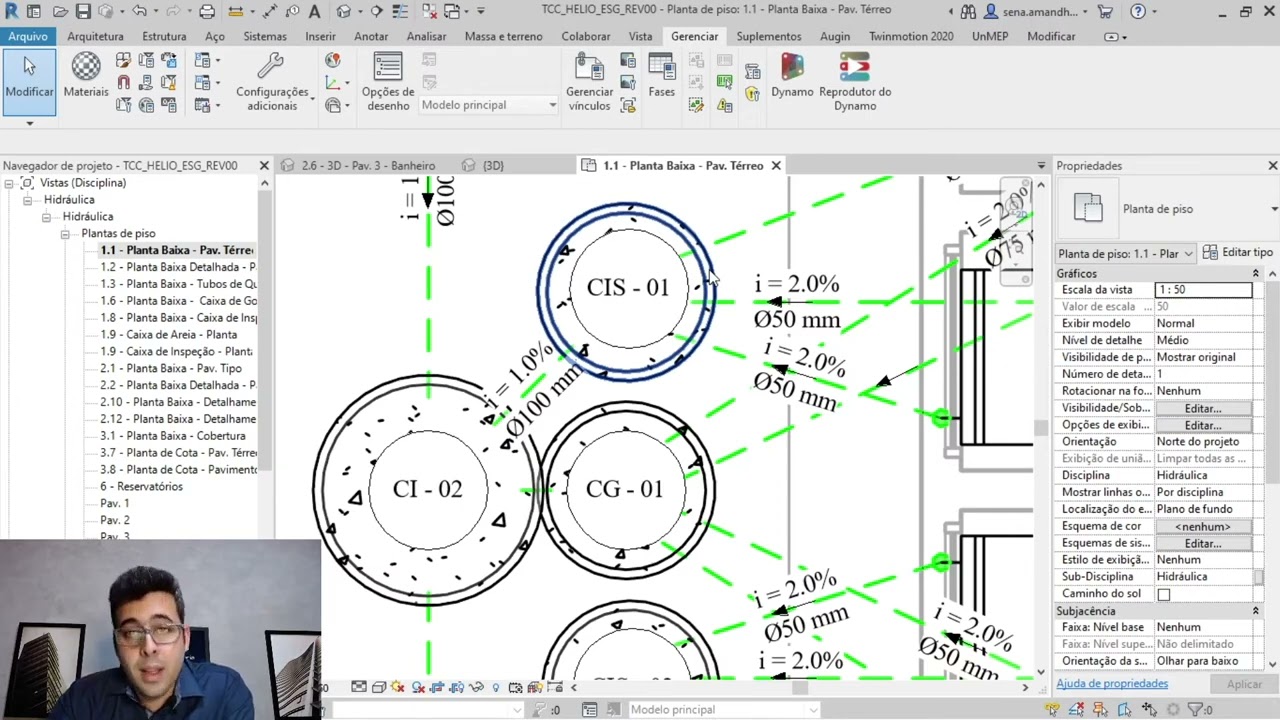Click Editar button for Visibilidade/Sobreposição

(1203, 408)
